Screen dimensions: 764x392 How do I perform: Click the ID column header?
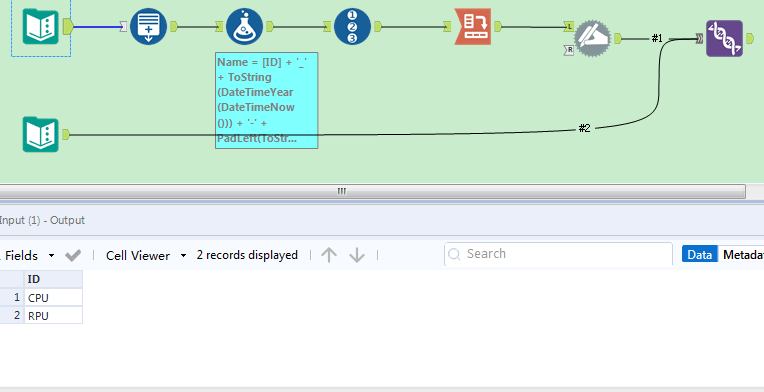pyautogui.click(x=53, y=279)
